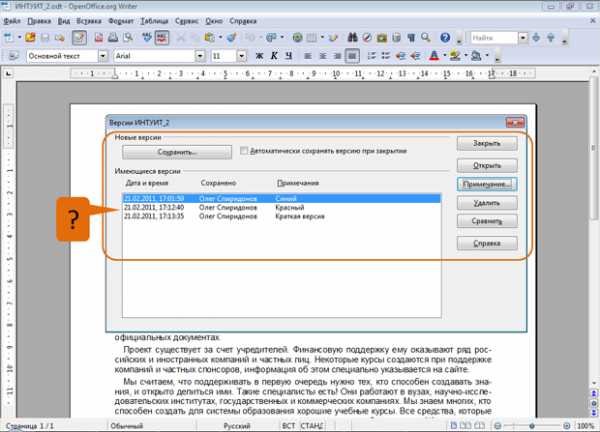Enable automatic version saving on close checkbox
The image size is (600, 432).
[244, 151]
